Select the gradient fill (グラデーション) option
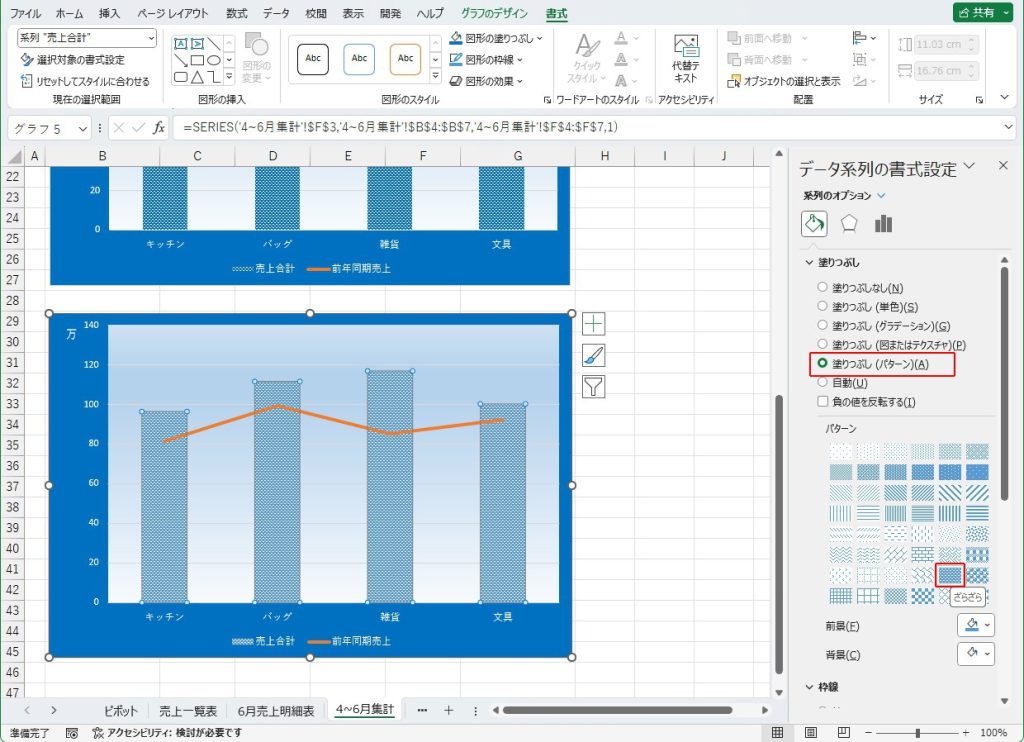The height and width of the screenshot is (742, 1024). pyautogui.click(x=823, y=326)
